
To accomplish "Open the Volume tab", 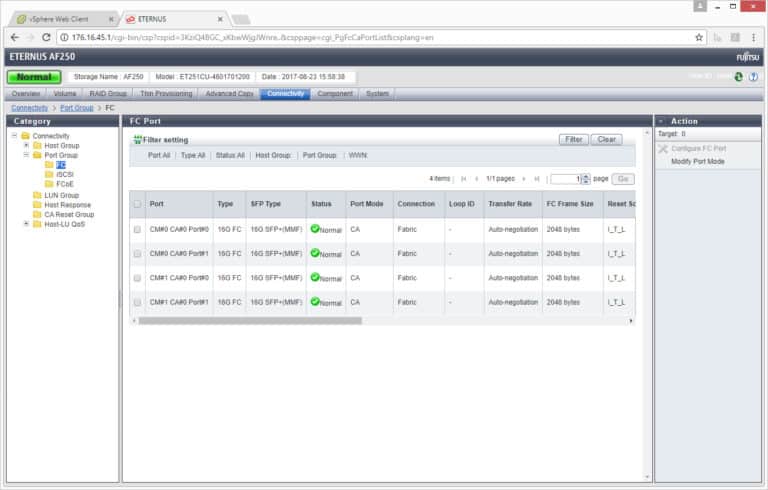I will (x=65, y=94).
